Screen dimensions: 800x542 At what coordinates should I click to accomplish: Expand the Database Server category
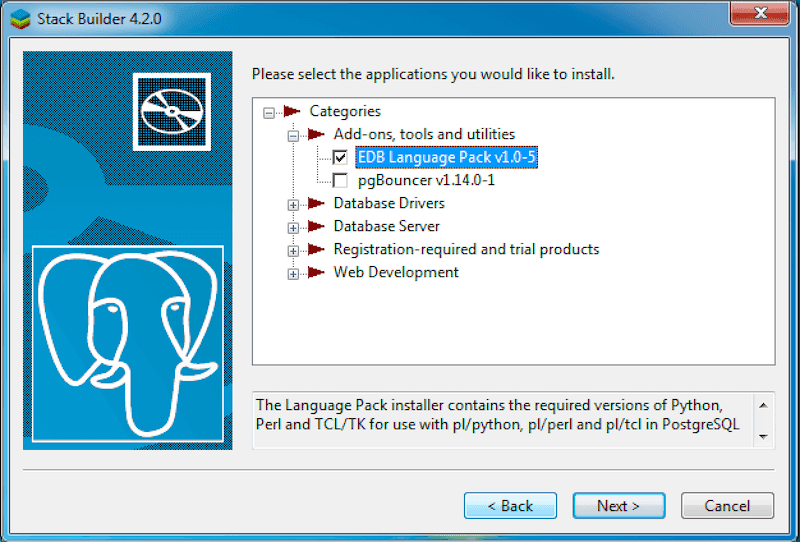click(293, 228)
